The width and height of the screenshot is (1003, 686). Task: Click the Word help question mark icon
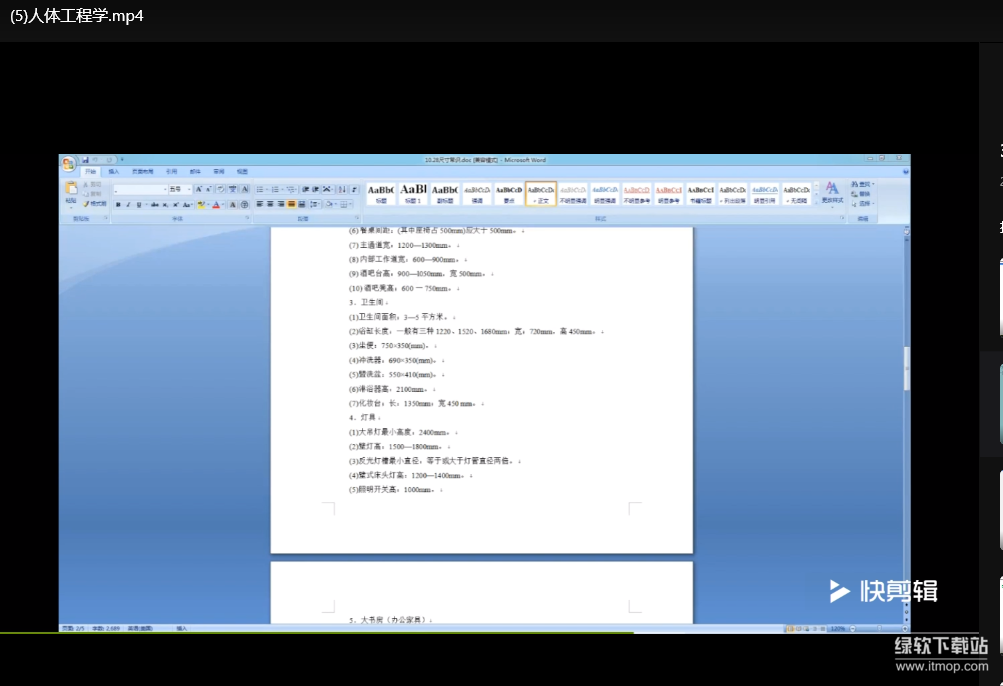pyautogui.click(x=905, y=171)
